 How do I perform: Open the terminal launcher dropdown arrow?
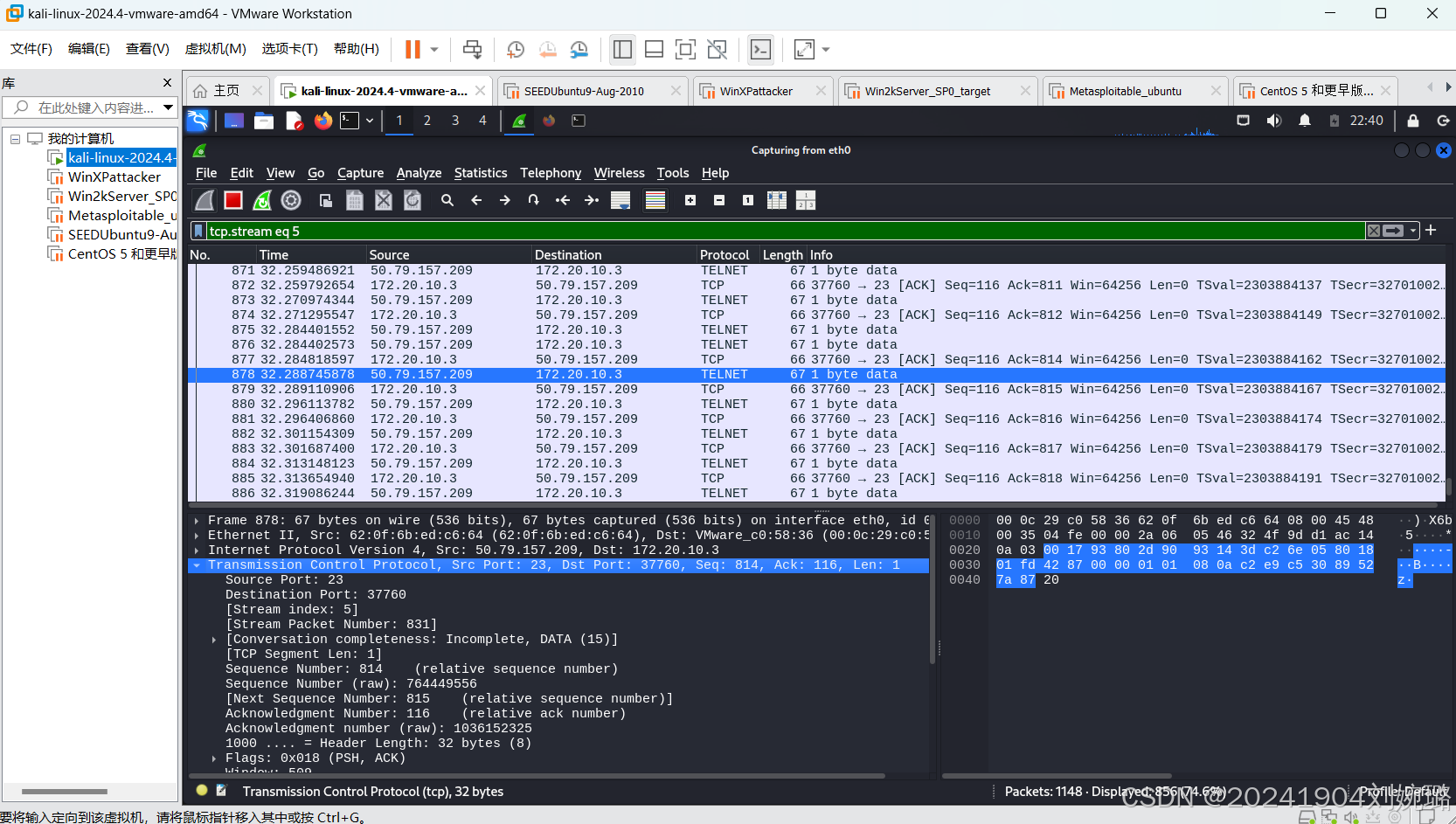click(x=370, y=121)
